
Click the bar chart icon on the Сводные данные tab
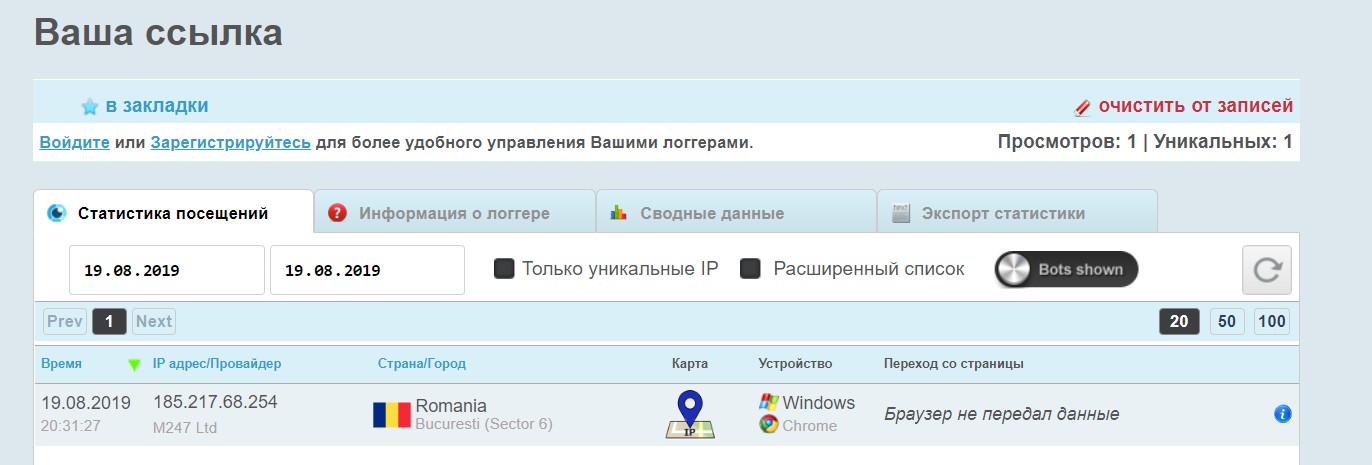pos(619,212)
